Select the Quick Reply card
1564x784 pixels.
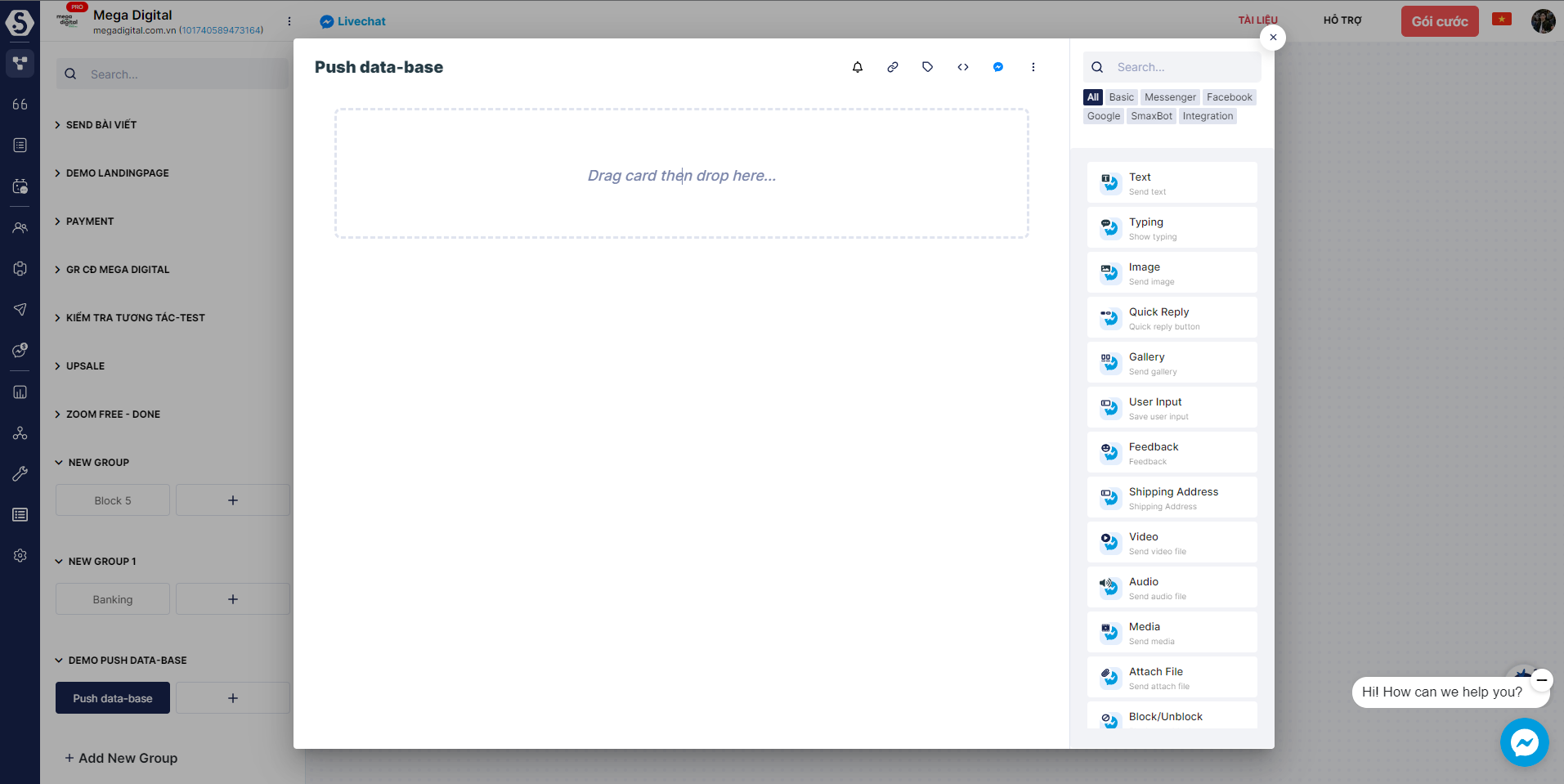1171,318
